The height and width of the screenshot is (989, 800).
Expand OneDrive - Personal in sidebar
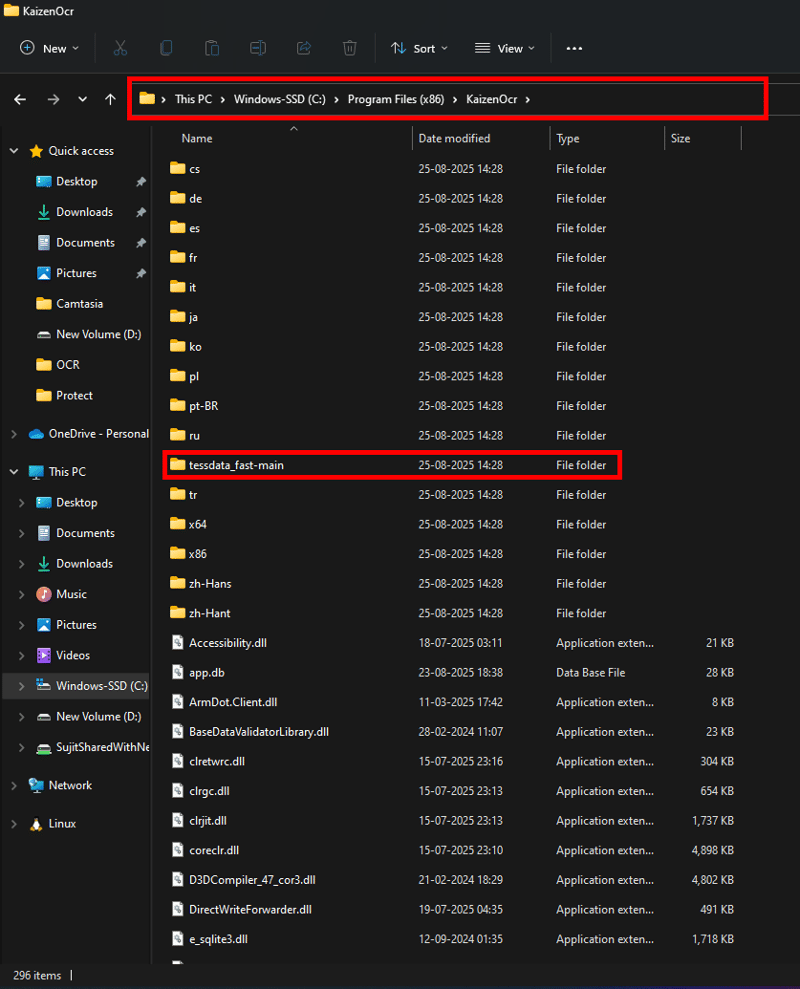(x=14, y=434)
